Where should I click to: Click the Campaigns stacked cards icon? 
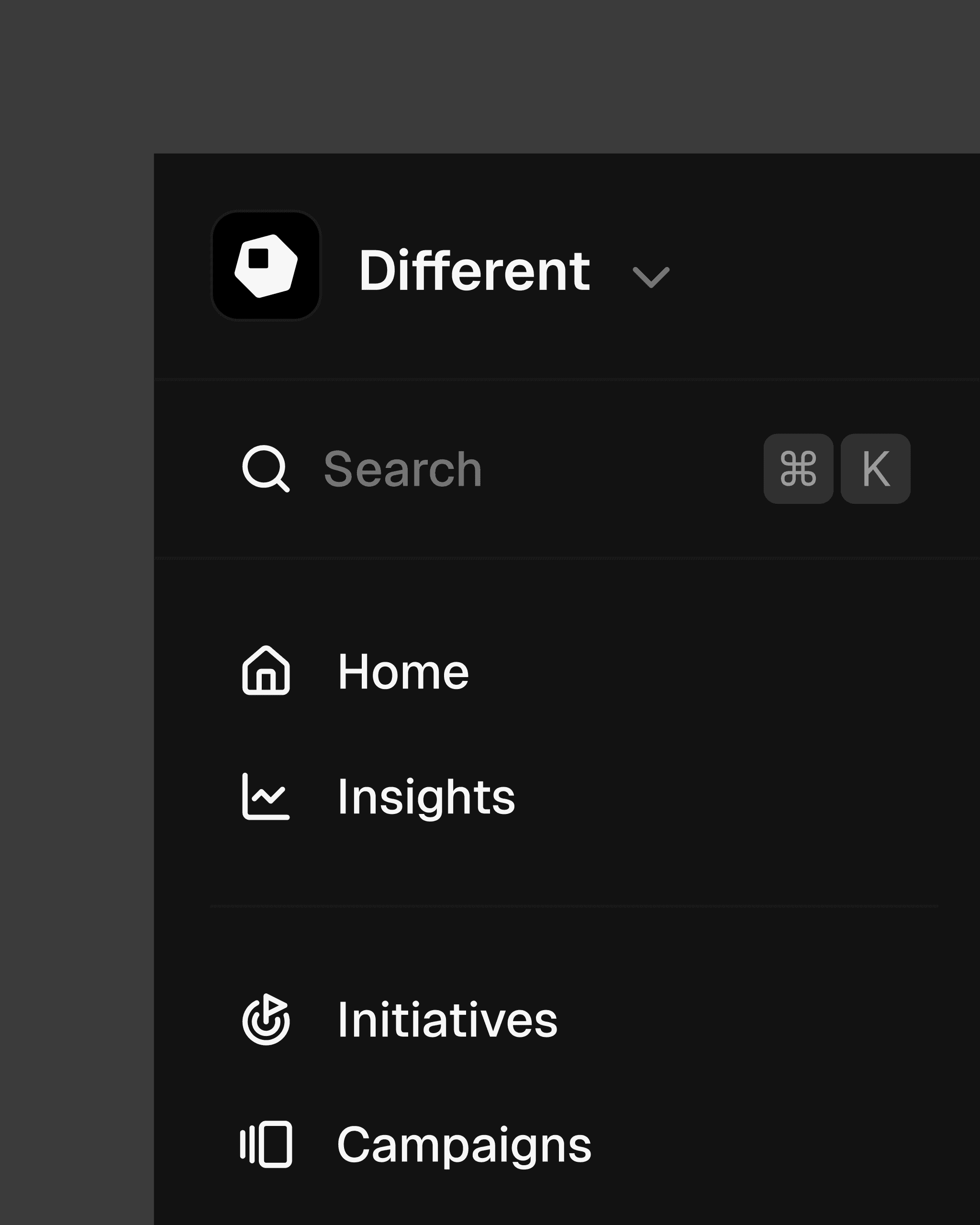point(266,1144)
